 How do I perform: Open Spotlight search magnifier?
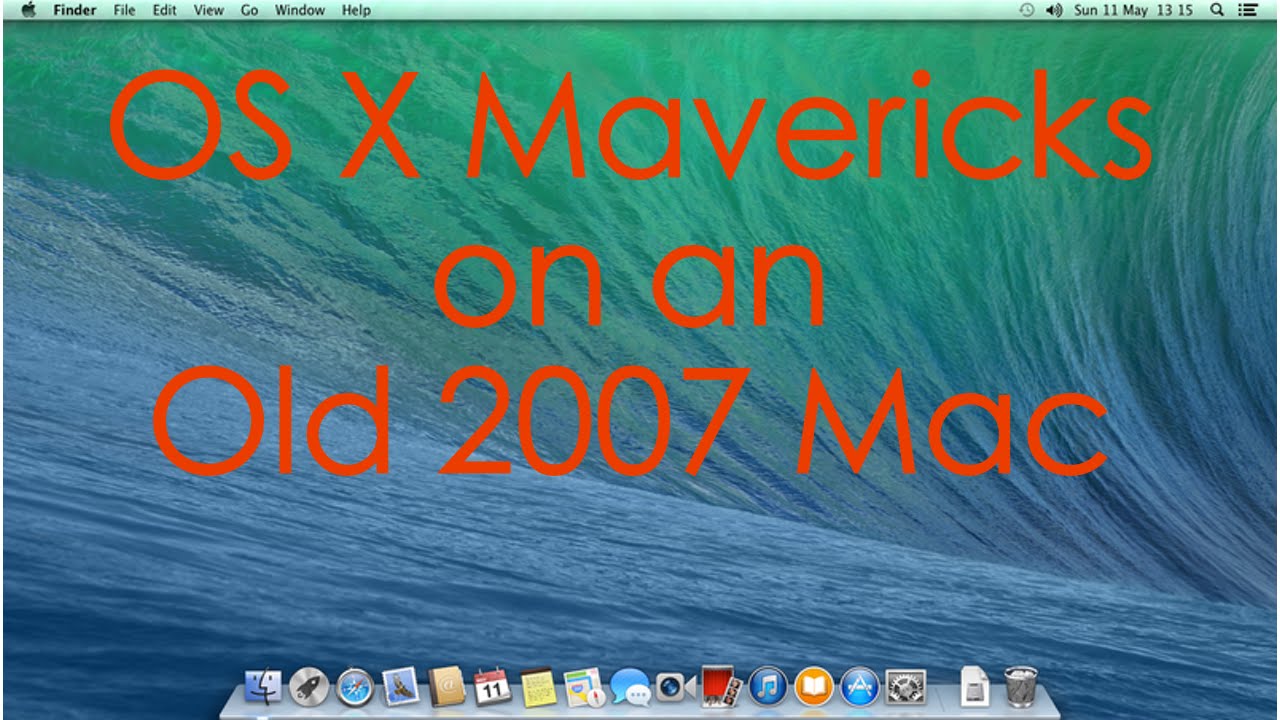pyautogui.click(x=1217, y=10)
